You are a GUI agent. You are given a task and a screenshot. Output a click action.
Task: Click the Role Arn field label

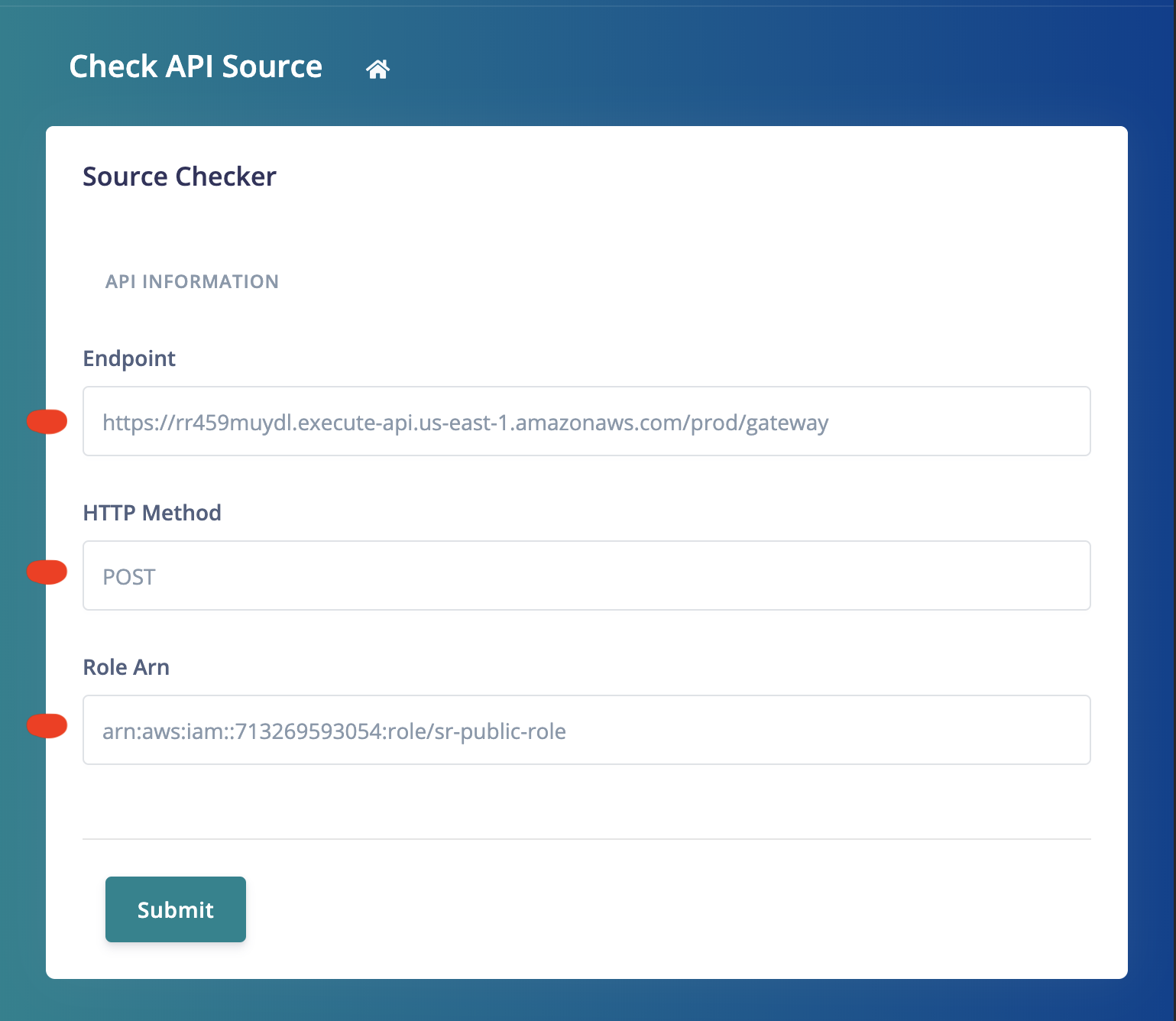(126, 666)
